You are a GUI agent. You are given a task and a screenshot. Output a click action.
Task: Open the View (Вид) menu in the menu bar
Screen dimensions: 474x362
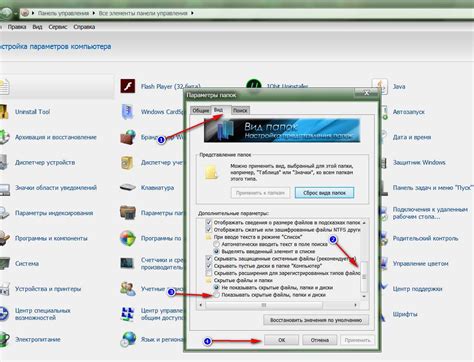(x=37, y=27)
